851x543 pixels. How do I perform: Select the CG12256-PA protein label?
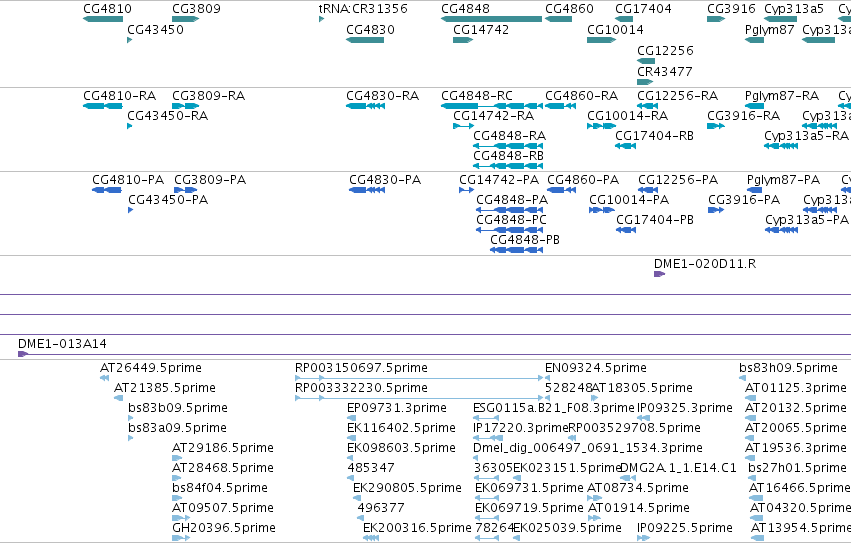pos(678,180)
